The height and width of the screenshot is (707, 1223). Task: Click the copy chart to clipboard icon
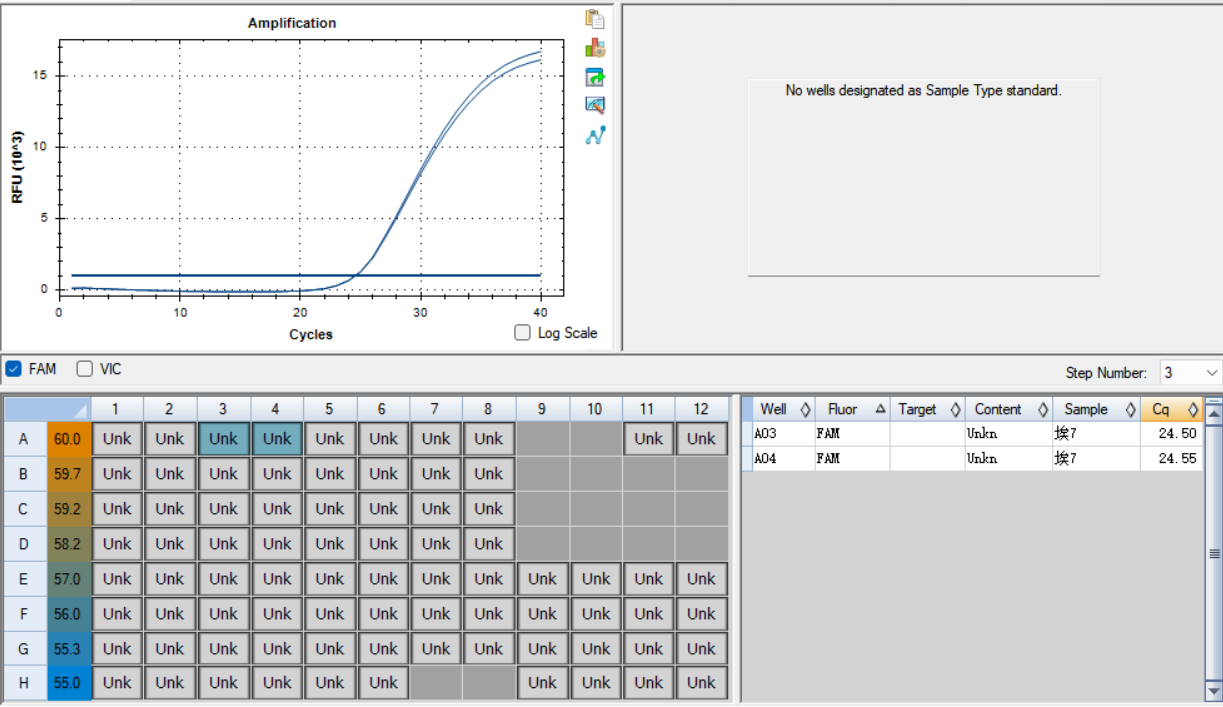pos(595,19)
